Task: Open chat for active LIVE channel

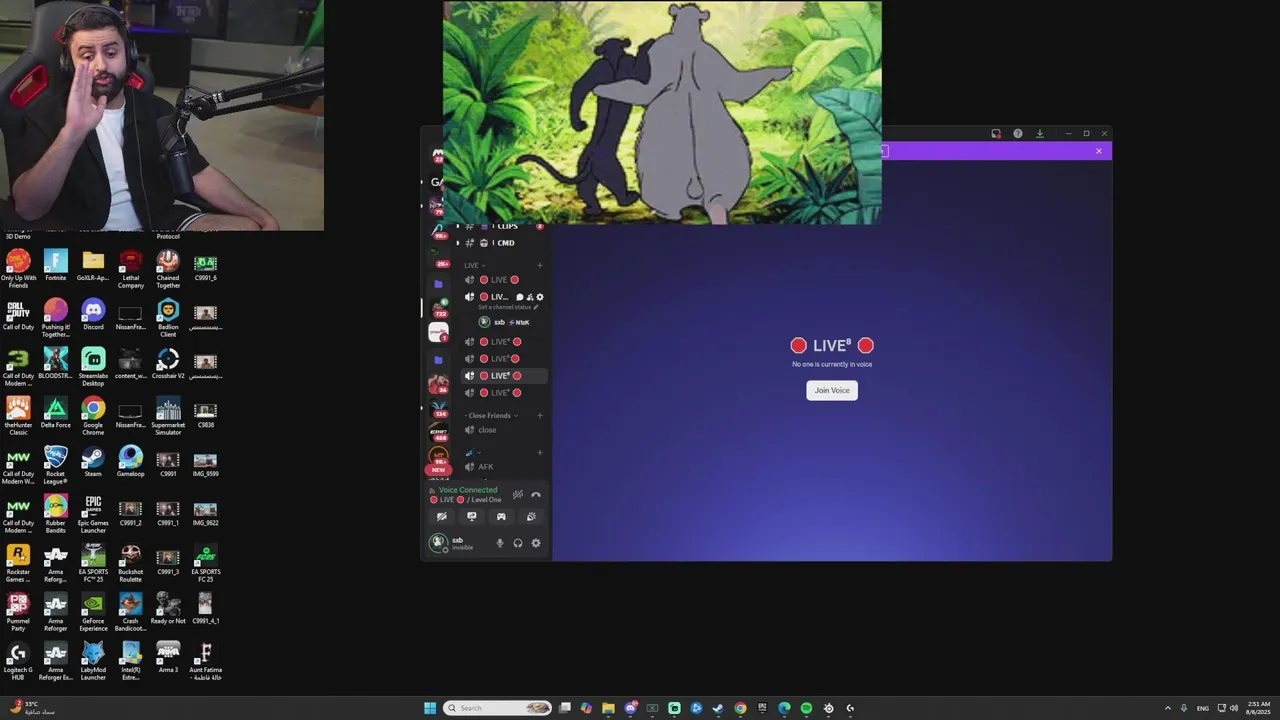Action: point(519,297)
